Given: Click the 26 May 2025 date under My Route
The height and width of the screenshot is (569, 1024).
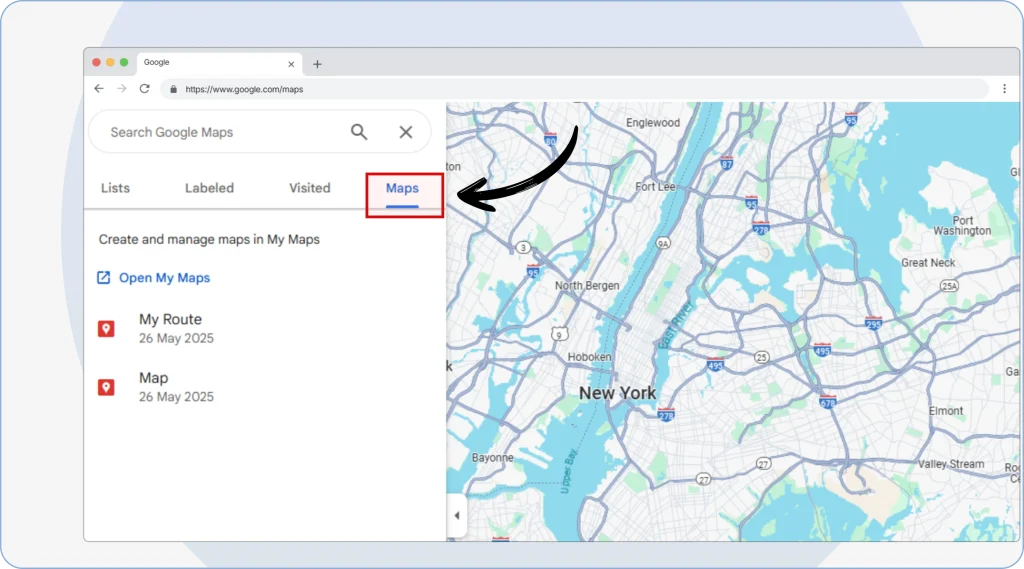Looking at the screenshot, I should tap(176, 338).
